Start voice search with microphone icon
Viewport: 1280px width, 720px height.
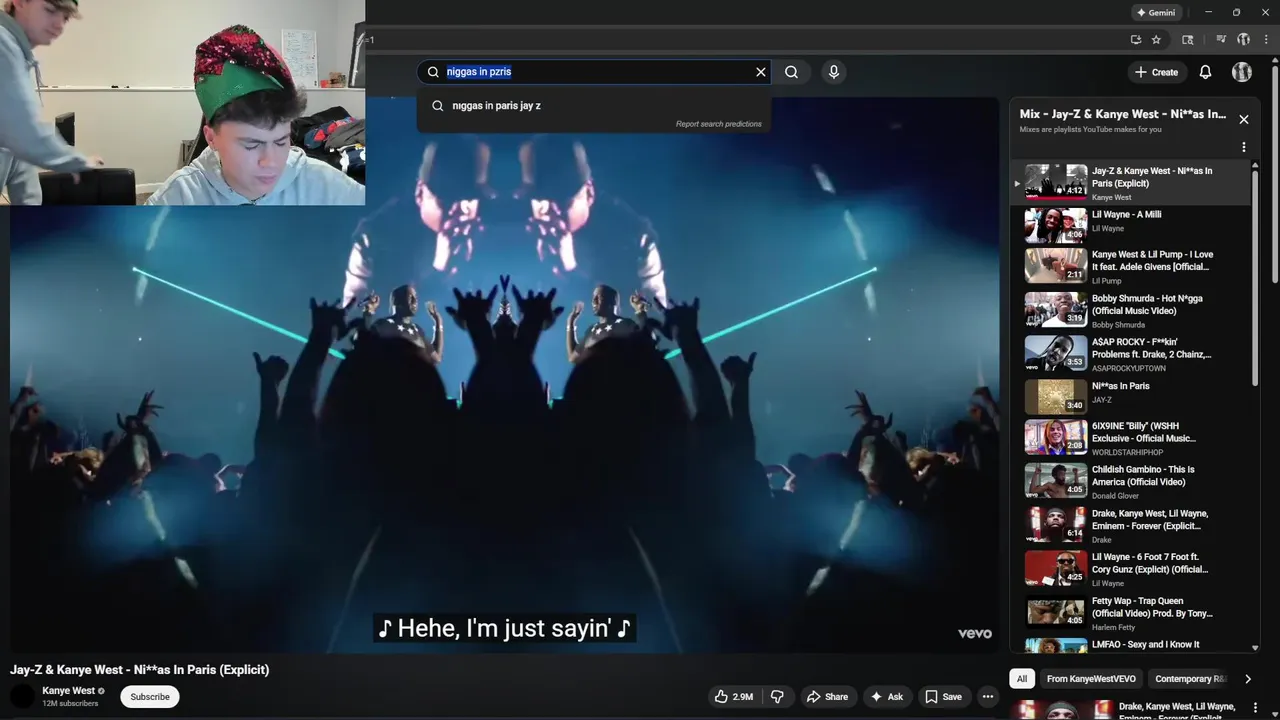(x=834, y=72)
